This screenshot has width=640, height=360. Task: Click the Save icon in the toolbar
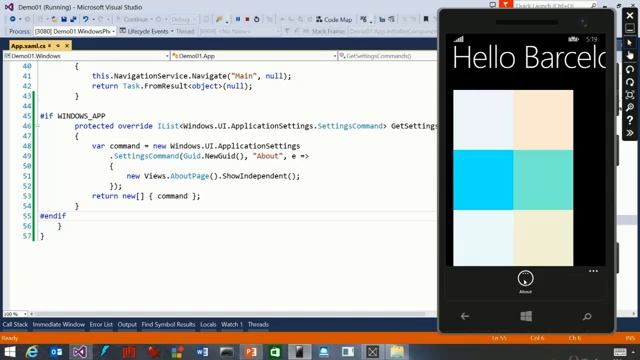[x=64, y=19]
